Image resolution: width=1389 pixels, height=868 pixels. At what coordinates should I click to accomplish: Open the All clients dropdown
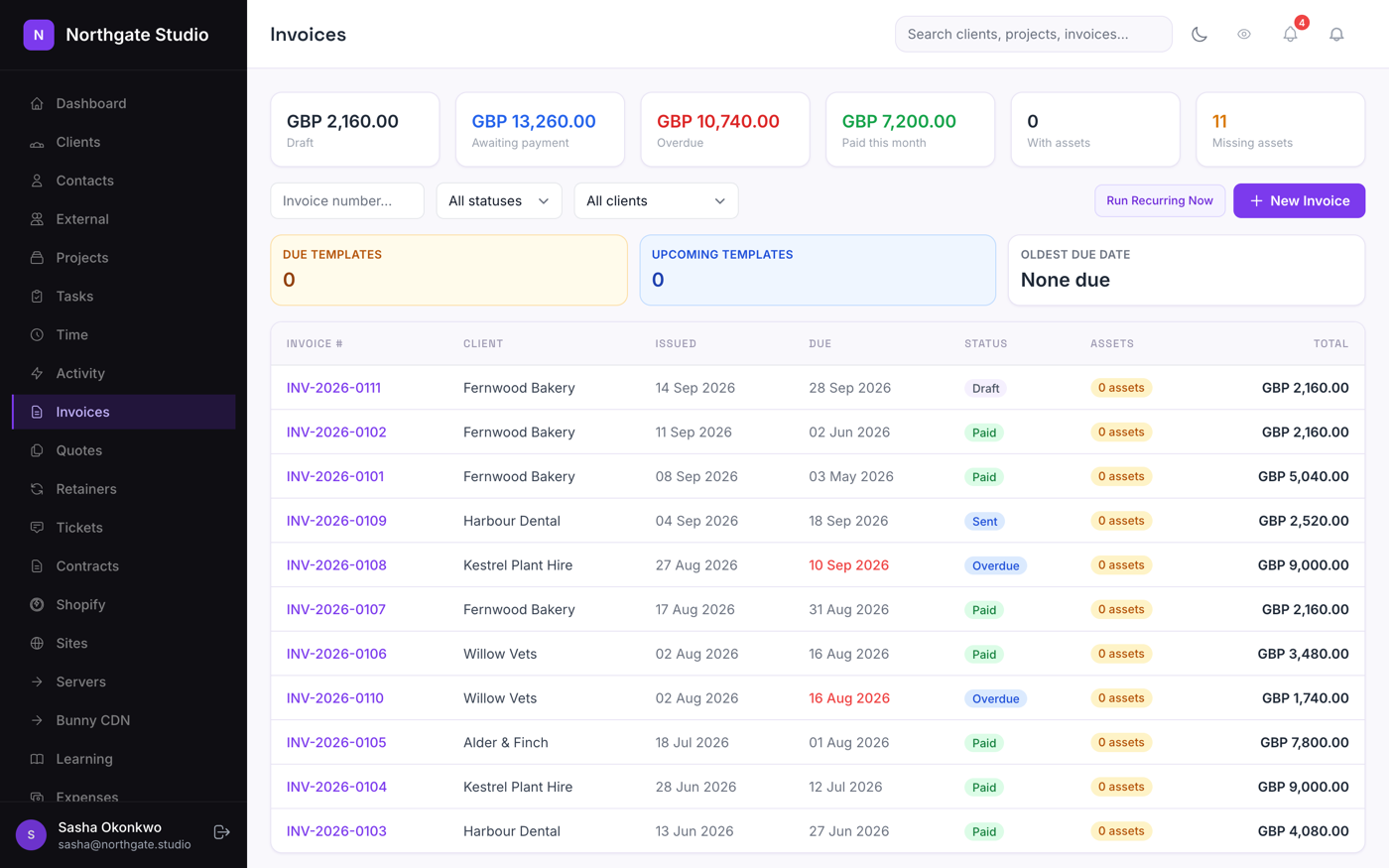(x=656, y=200)
